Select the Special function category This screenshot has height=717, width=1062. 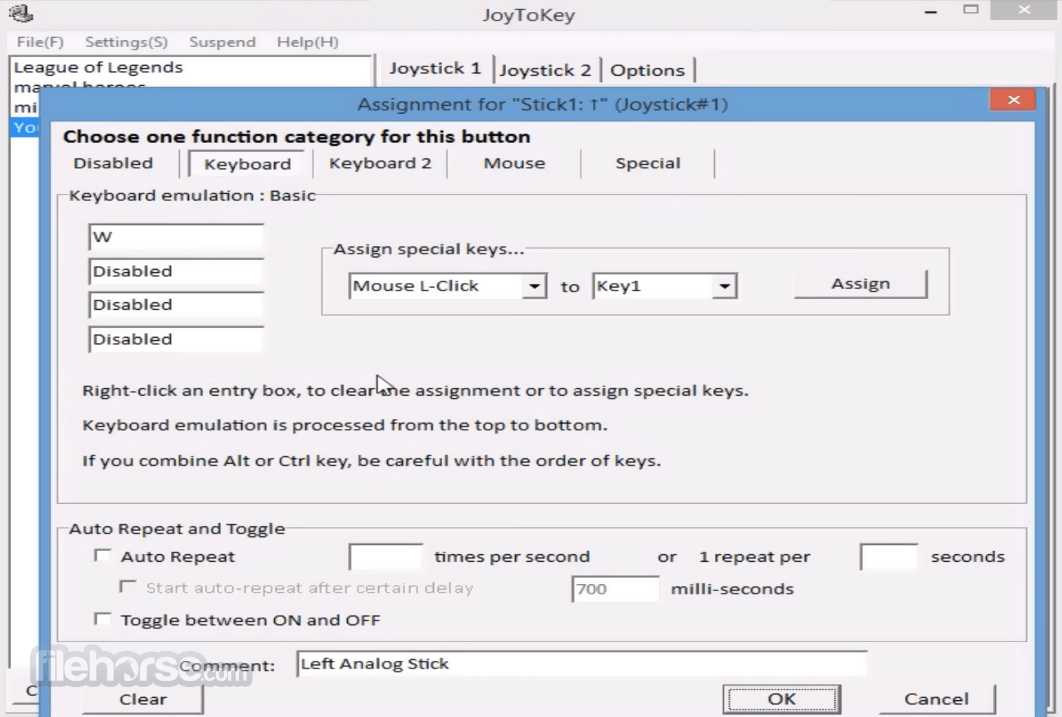click(x=647, y=163)
